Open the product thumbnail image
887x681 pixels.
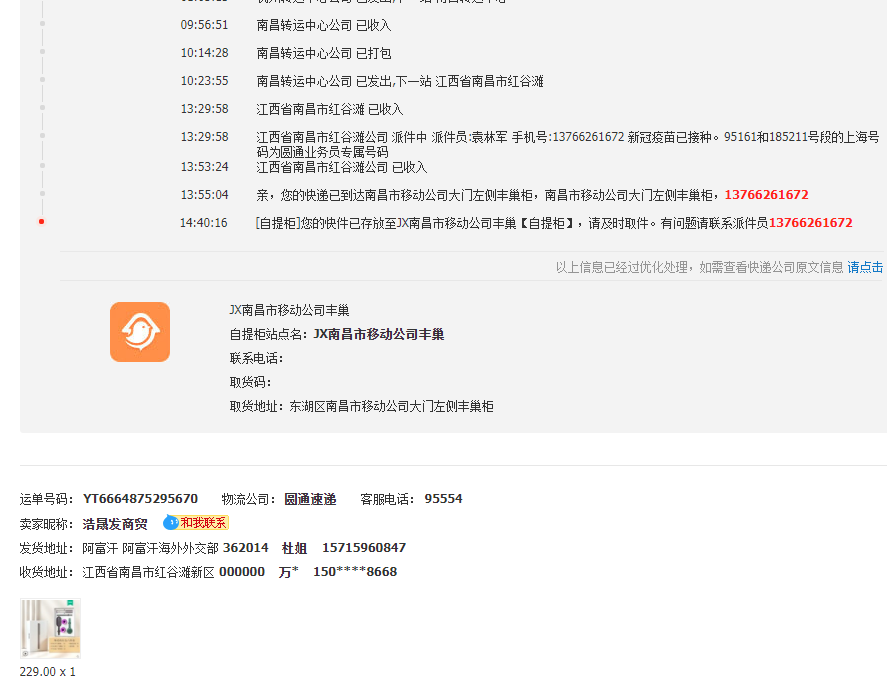coord(50,628)
